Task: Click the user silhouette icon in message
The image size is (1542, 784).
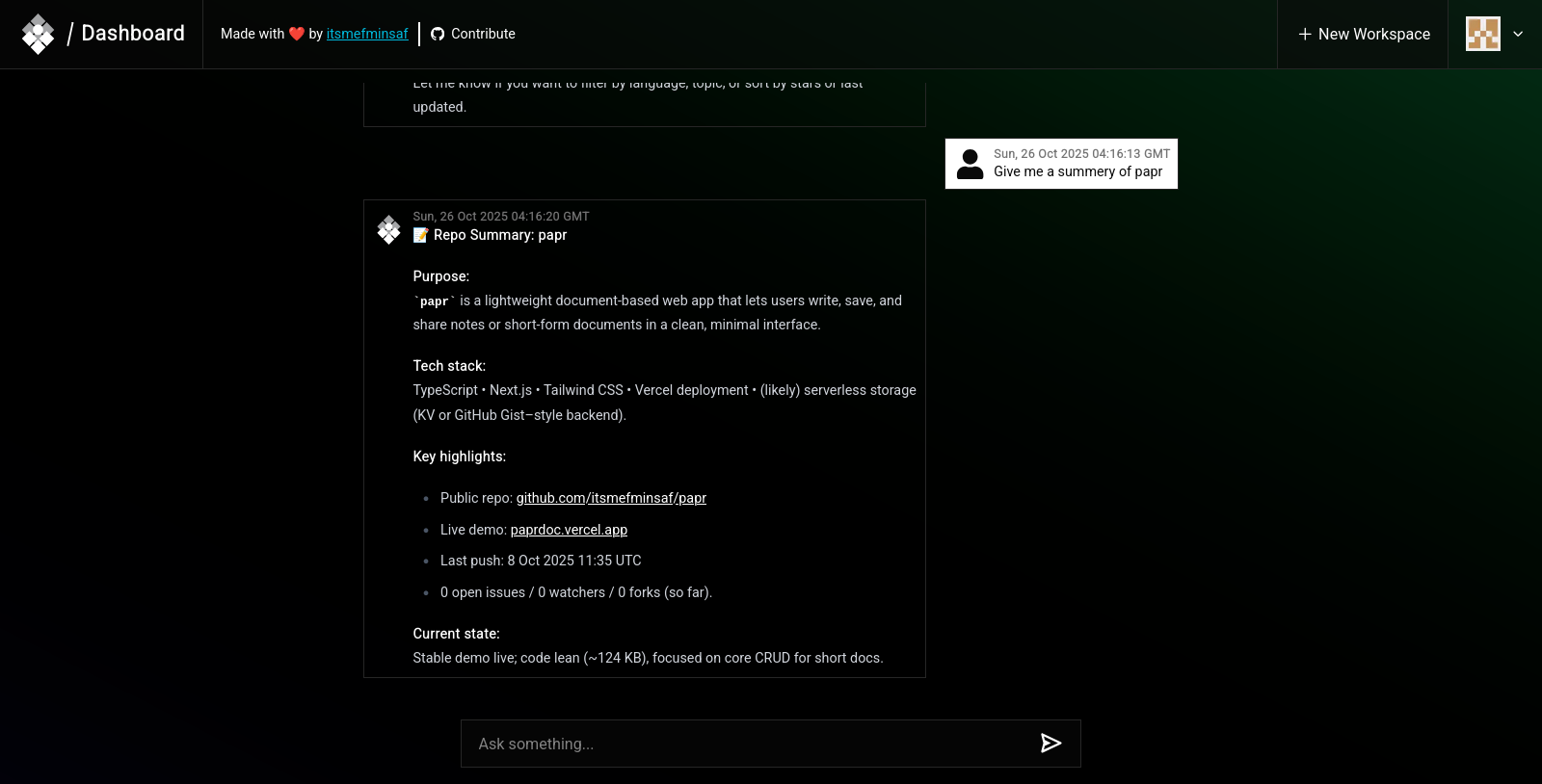Action: (x=970, y=164)
